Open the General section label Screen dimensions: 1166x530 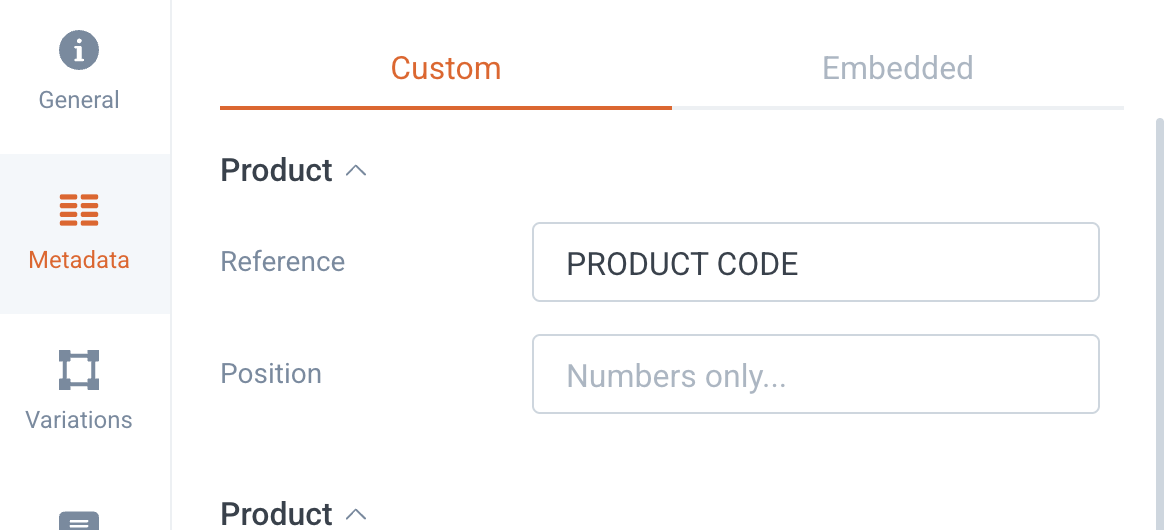tap(79, 100)
